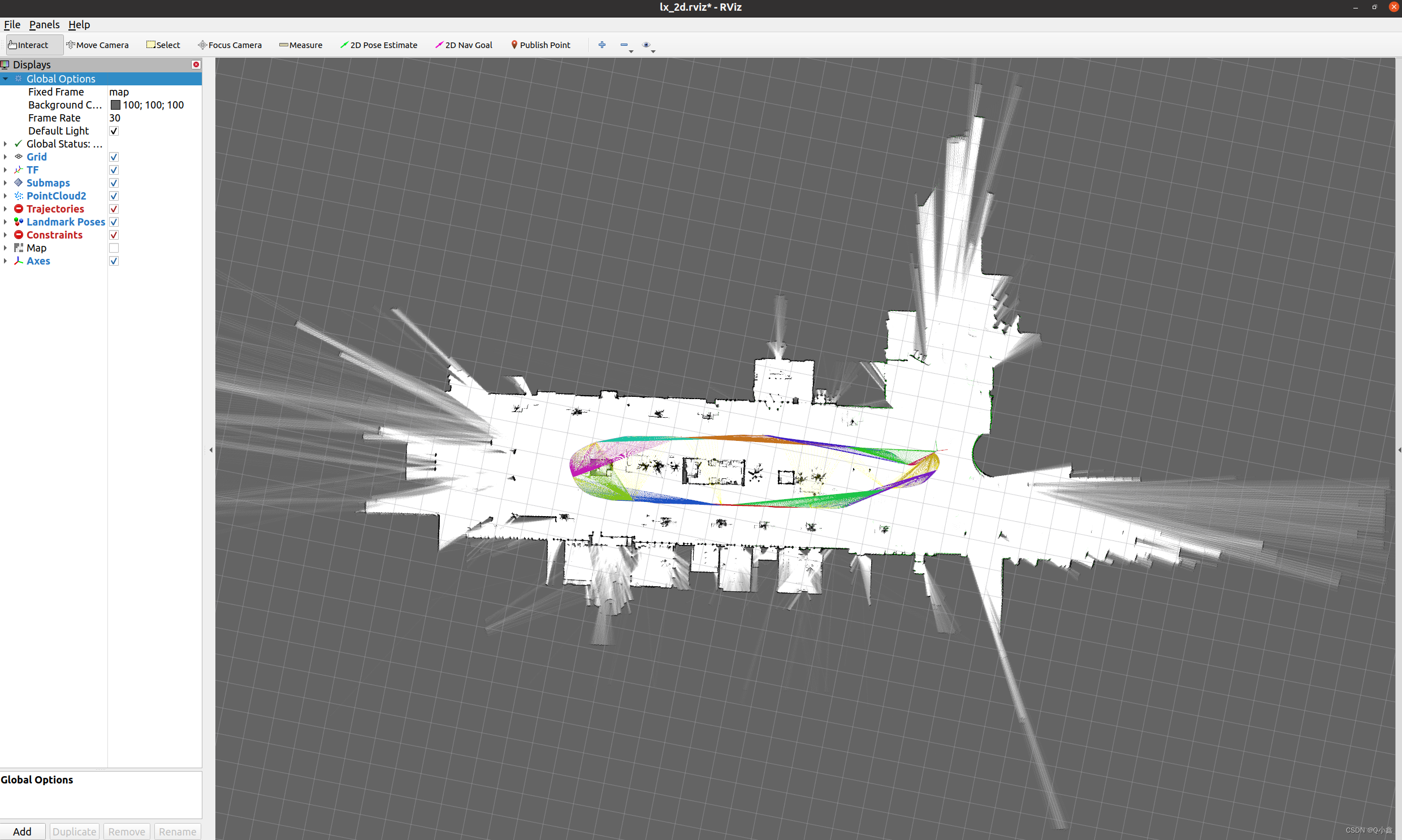1402x840 pixels.
Task: Click the 2D Pose Estimate tool
Action: coord(378,45)
